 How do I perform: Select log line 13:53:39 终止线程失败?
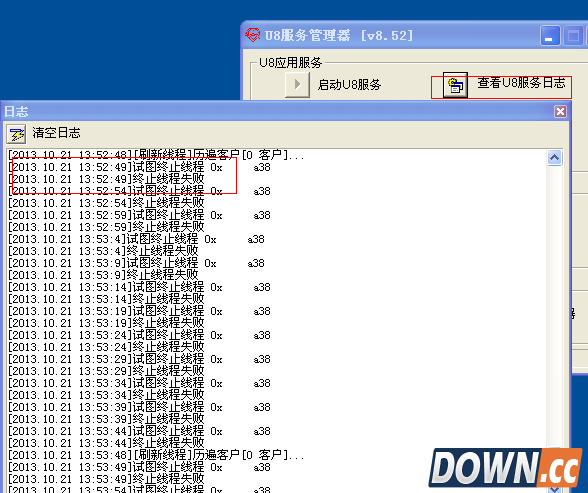[106, 419]
